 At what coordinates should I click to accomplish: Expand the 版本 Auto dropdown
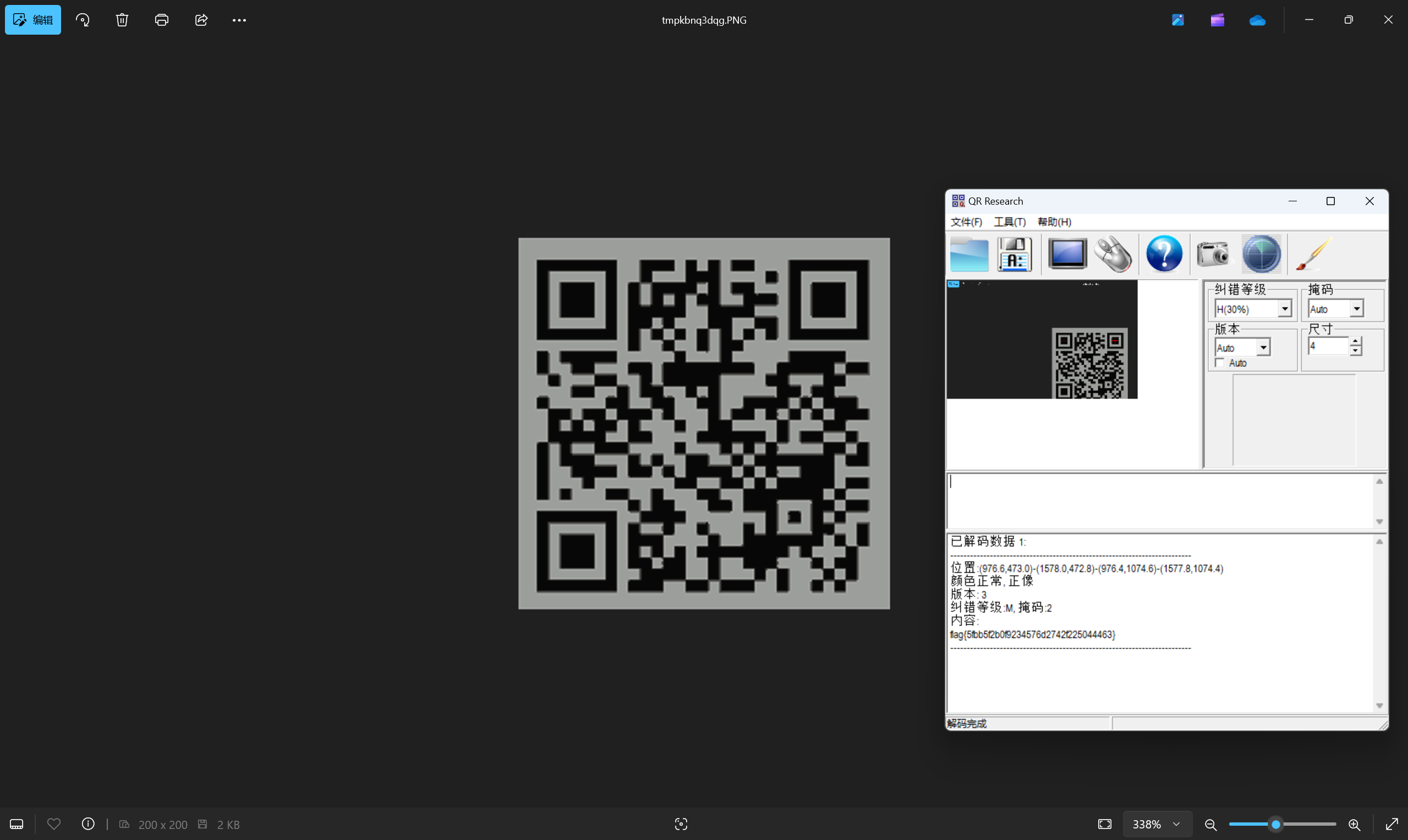pyautogui.click(x=1263, y=347)
